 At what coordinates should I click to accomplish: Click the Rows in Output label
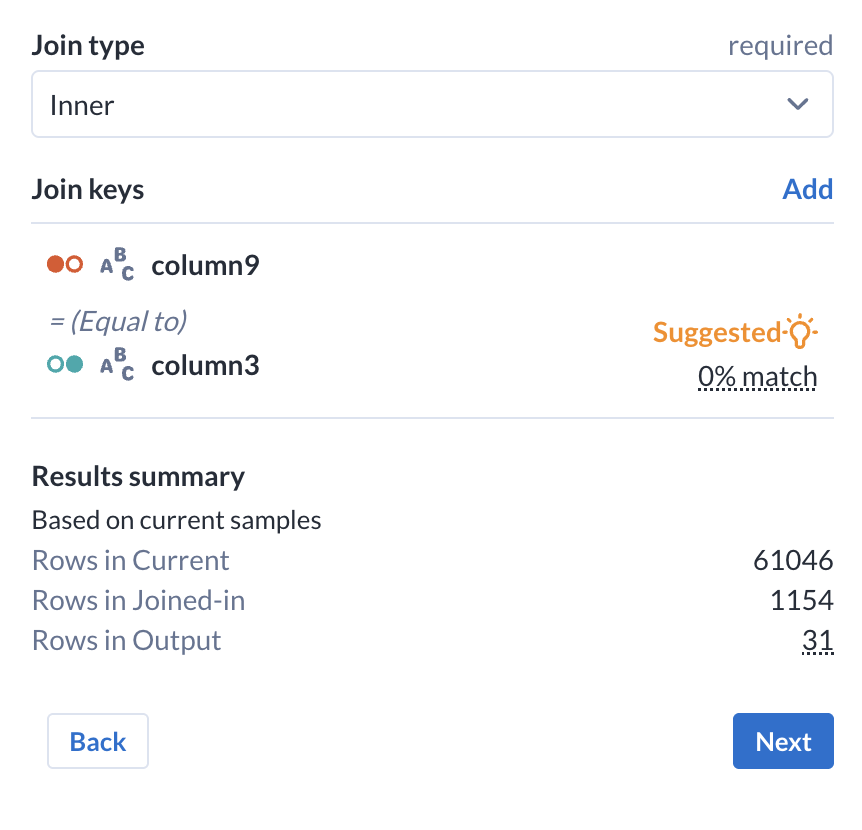click(x=127, y=640)
